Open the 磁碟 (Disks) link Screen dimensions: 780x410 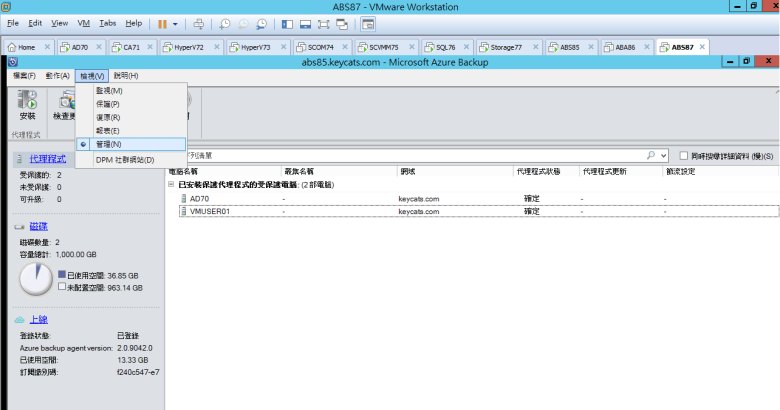[39, 227]
